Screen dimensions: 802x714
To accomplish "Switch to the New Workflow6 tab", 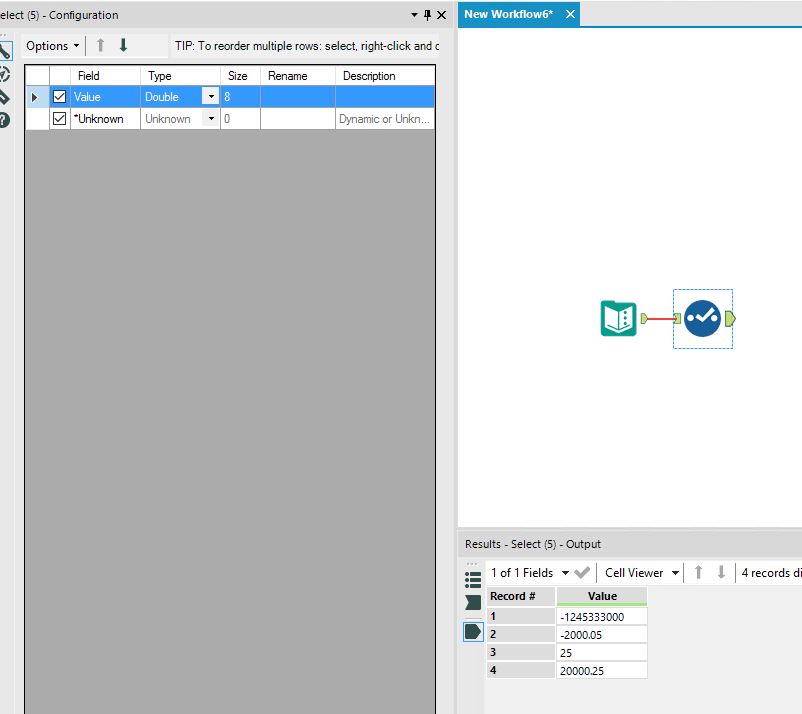I will (x=511, y=15).
